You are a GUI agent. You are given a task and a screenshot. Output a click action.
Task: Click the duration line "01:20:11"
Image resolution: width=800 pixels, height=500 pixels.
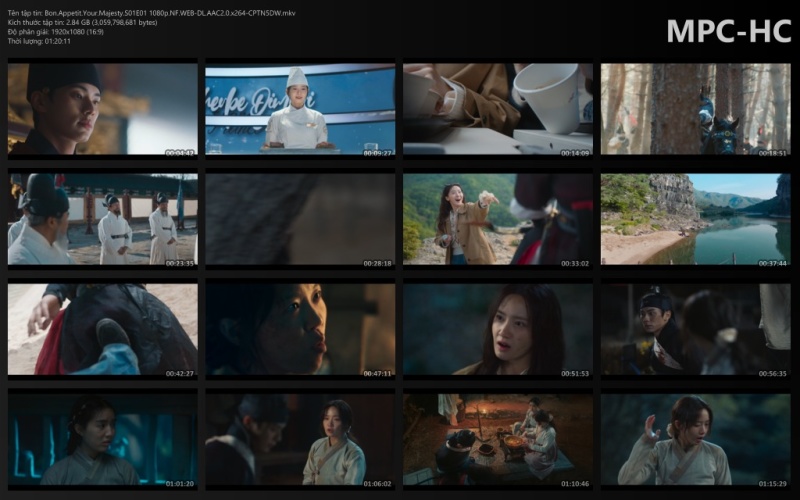coord(39,41)
